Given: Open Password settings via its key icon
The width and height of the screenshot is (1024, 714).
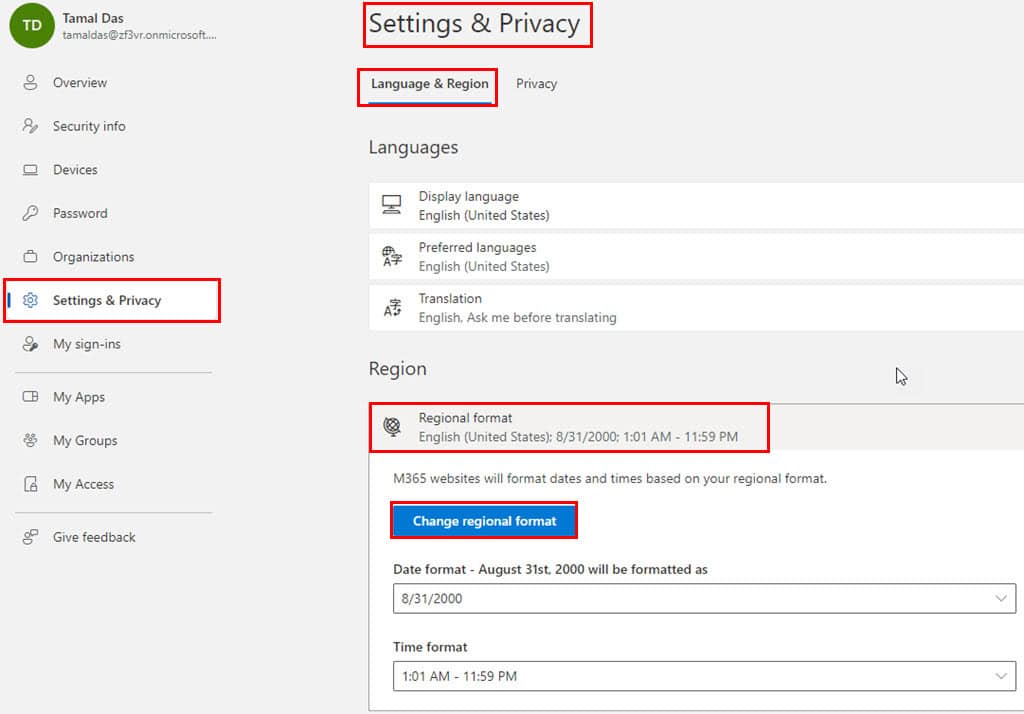Looking at the screenshot, I should [x=33, y=213].
